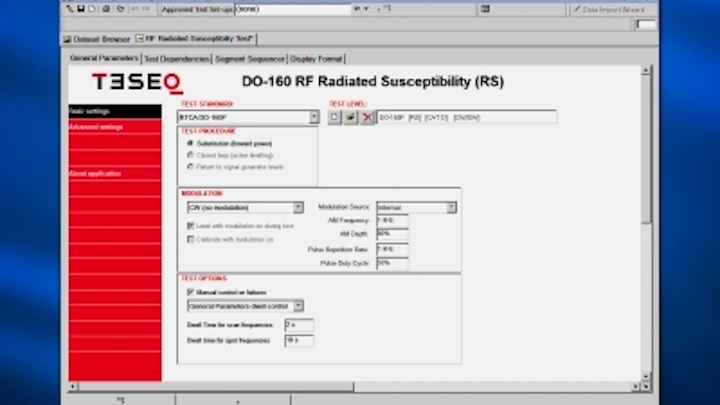Click Dwell Time for scan frequencies field
Viewport: 720px width, 405px height.
[299, 325]
